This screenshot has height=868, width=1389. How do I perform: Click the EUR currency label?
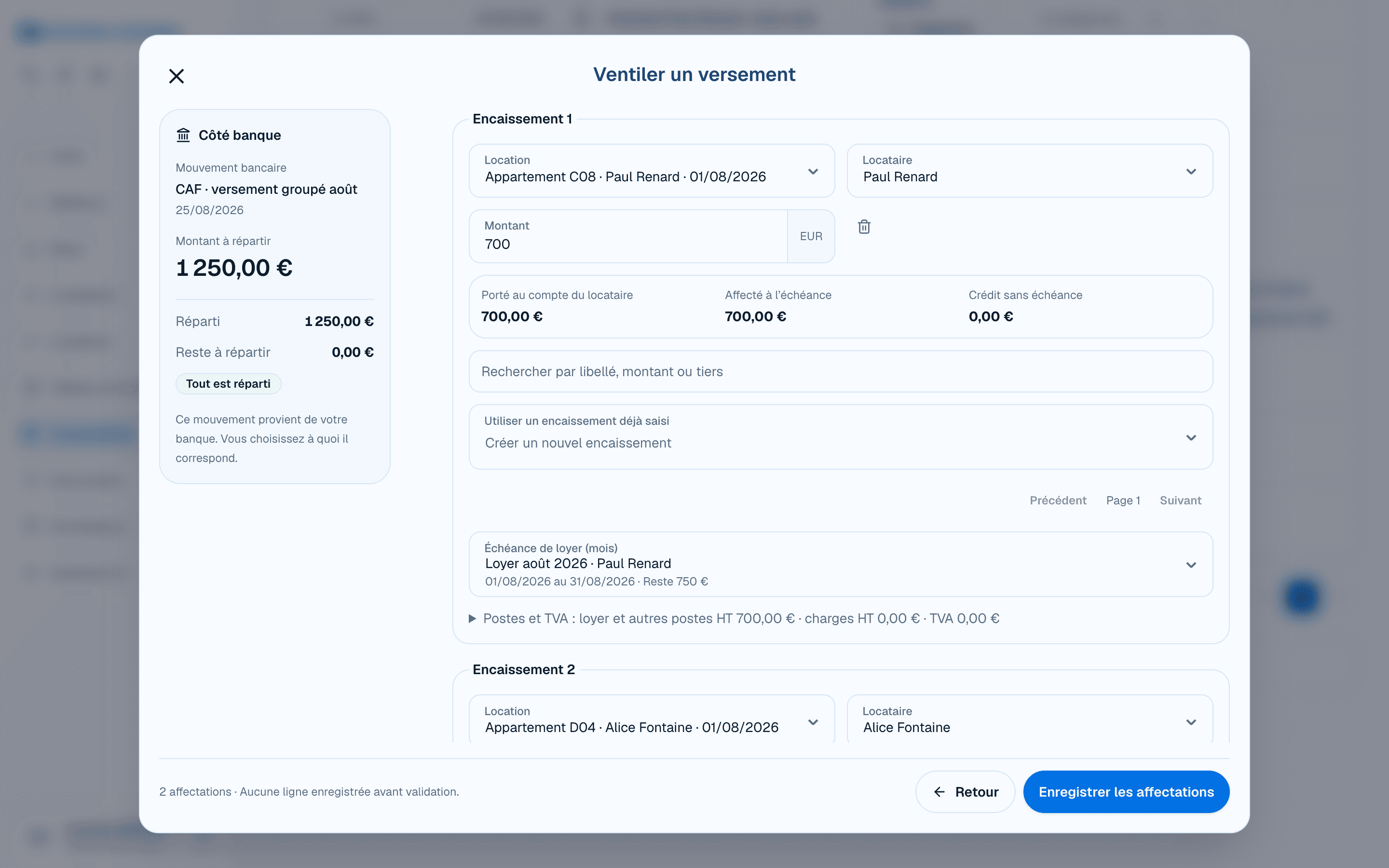pos(811,236)
